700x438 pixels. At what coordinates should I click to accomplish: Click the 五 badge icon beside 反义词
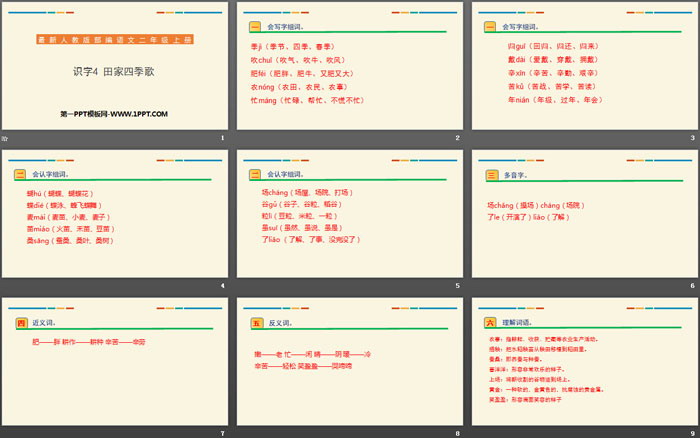pos(256,323)
